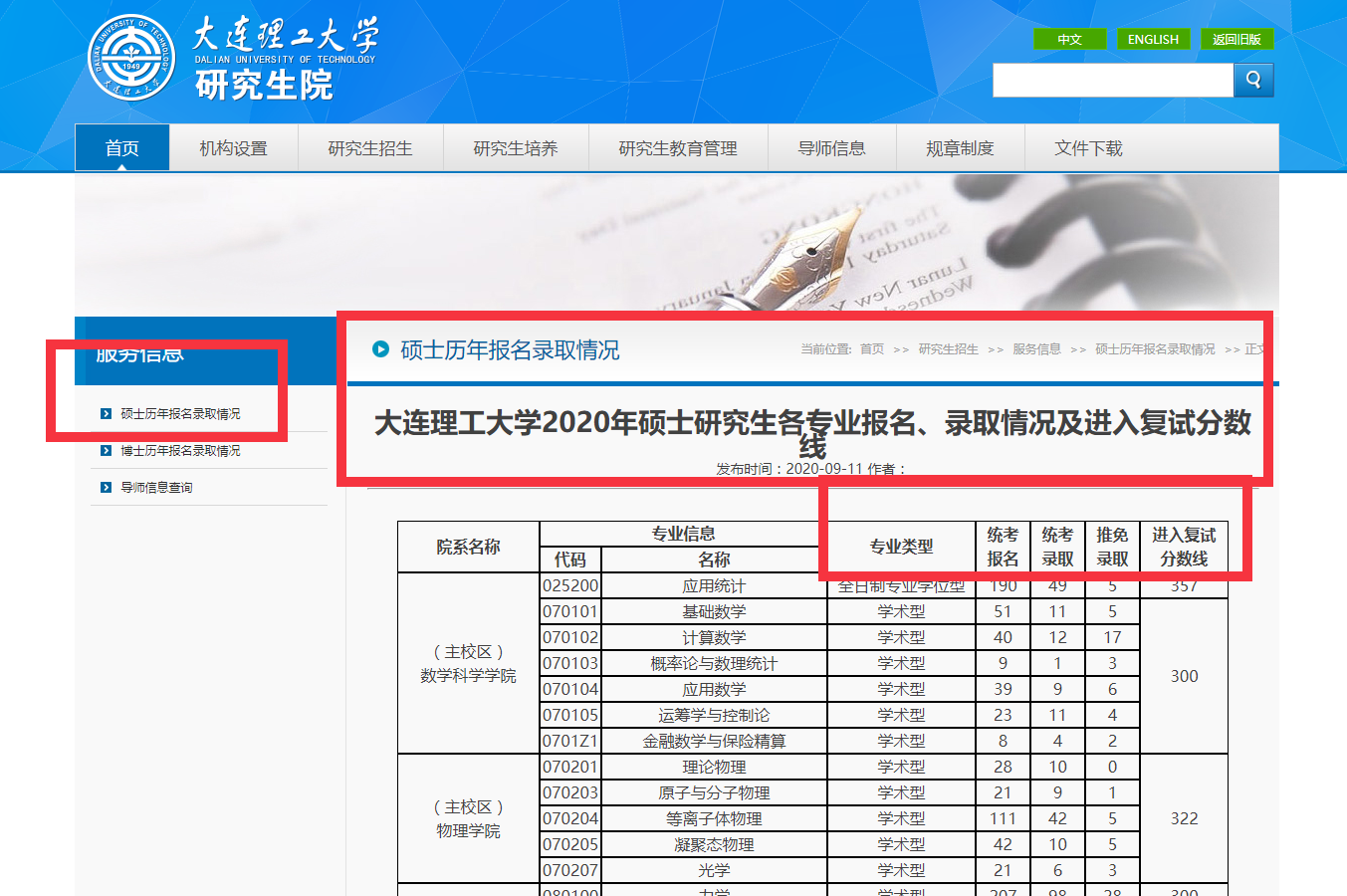Click the 研究生院 title text in header
The image size is (1347, 896).
click(x=264, y=86)
